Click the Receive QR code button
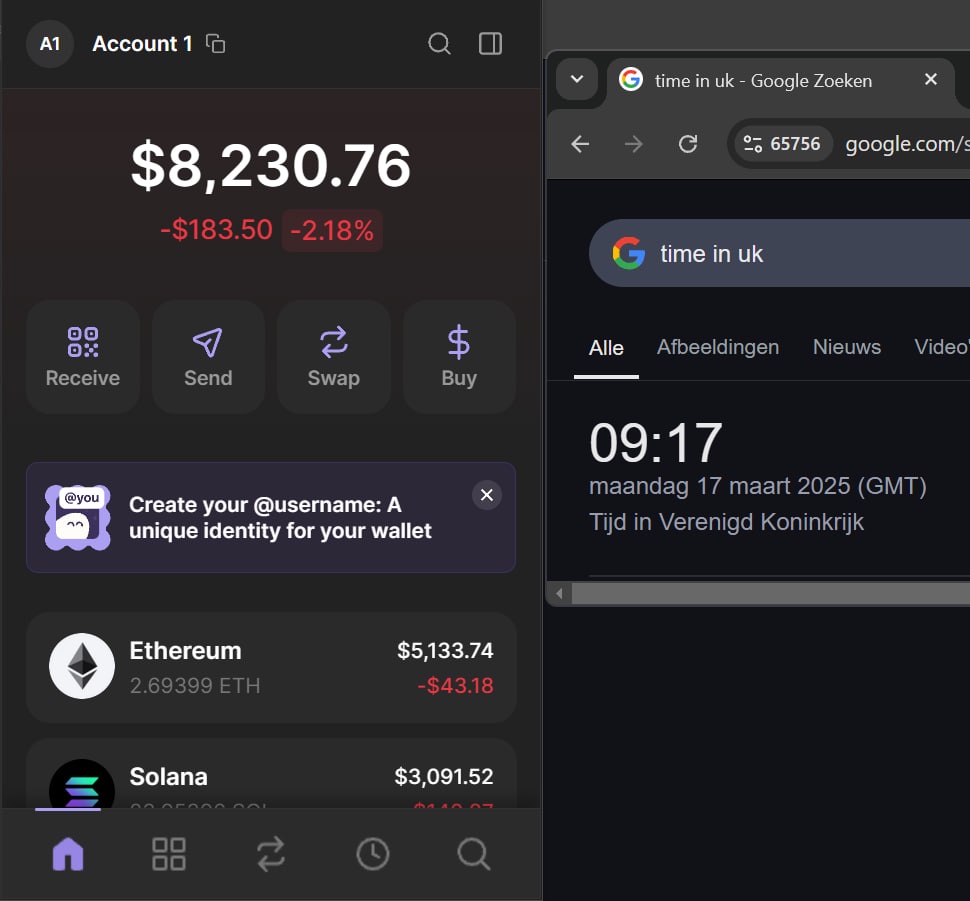Viewport: 970px width, 901px height. click(83, 357)
